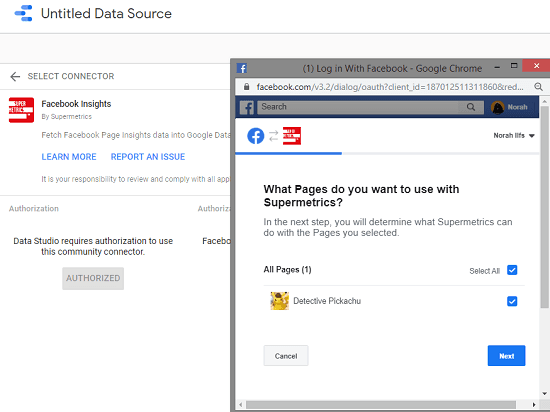Image resolution: width=550 pixels, height=412 pixels.
Task: Click the Detective Pikachu page thumbnail
Action: (x=280, y=301)
